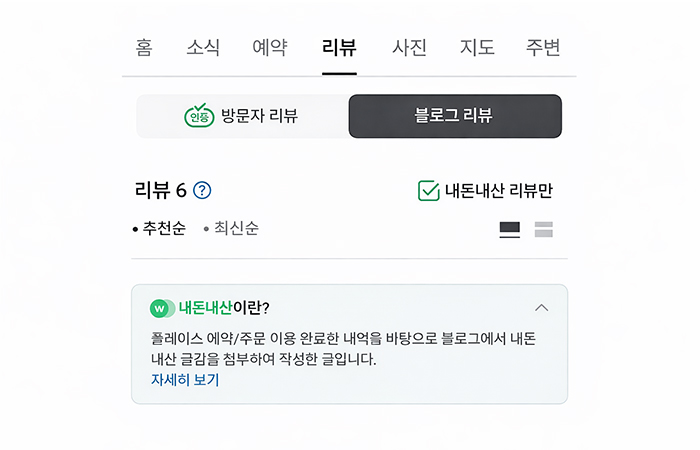Open the 홈 tab
Image resolution: width=700 pixels, height=450 pixels.
(144, 47)
